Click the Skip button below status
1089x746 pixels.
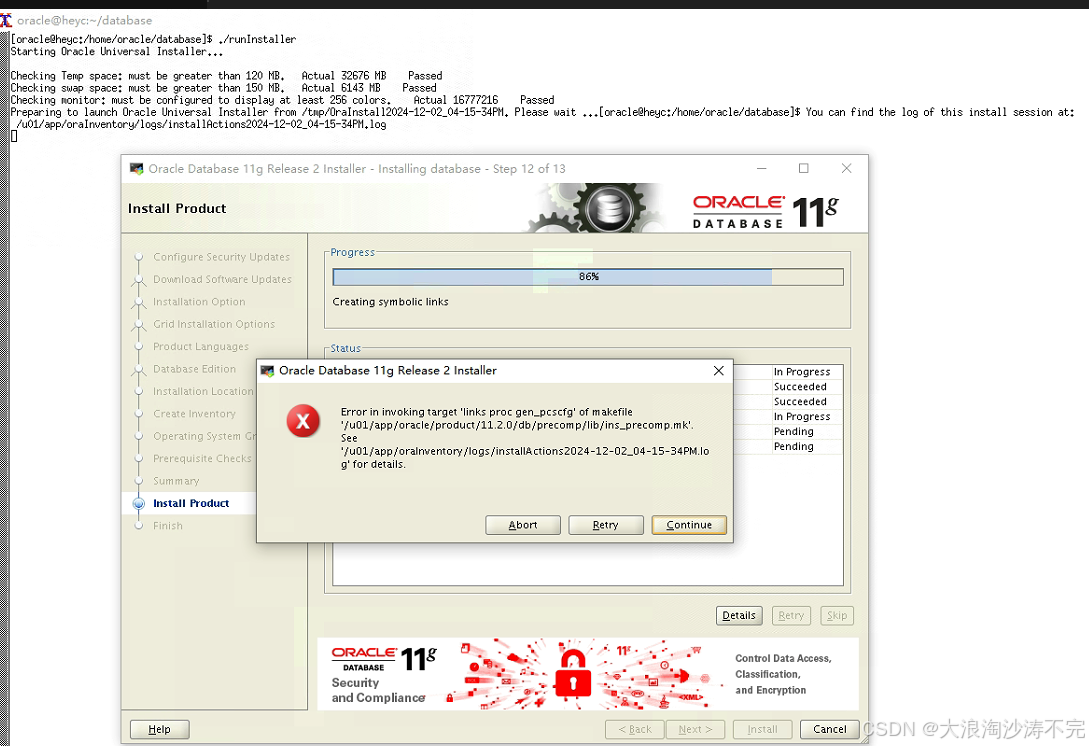coord(836,615)
